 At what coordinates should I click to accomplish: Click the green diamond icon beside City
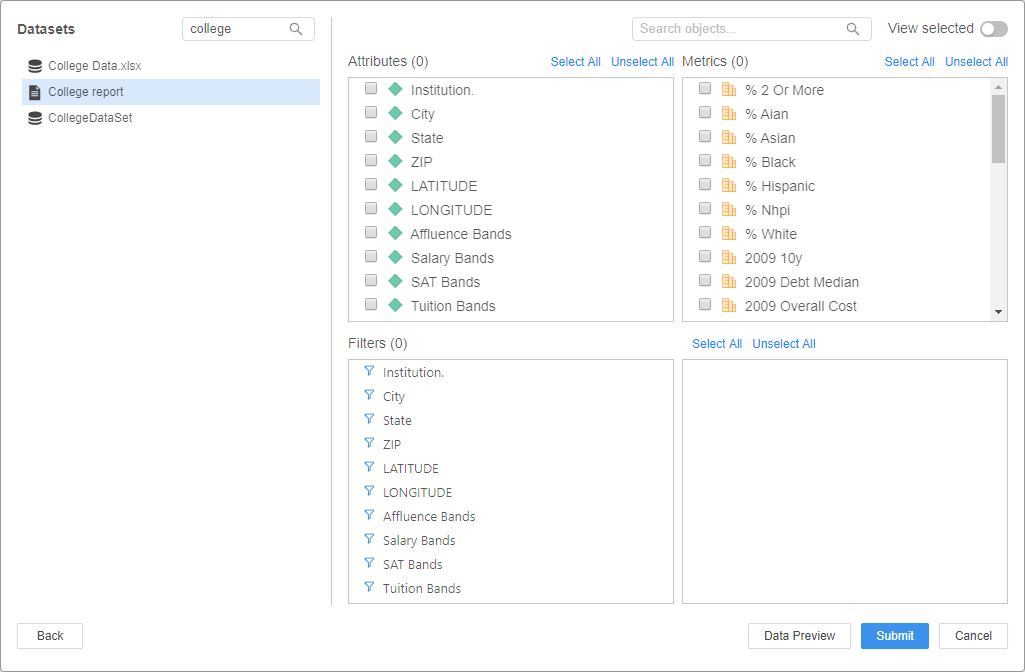pos(395,113)
